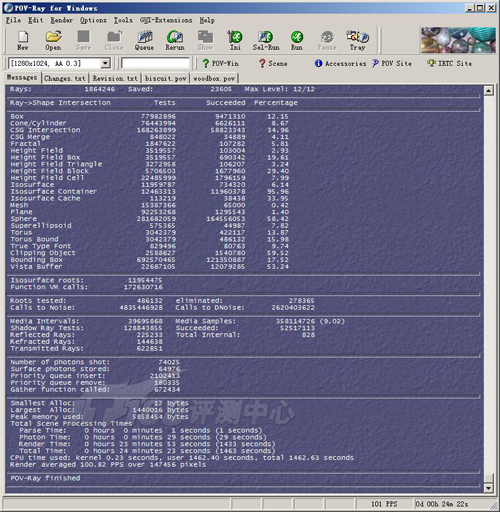Screen dimensions: 500x512
Task: Open the resolution preset dropdown arrow
Action: click(105, 63)
